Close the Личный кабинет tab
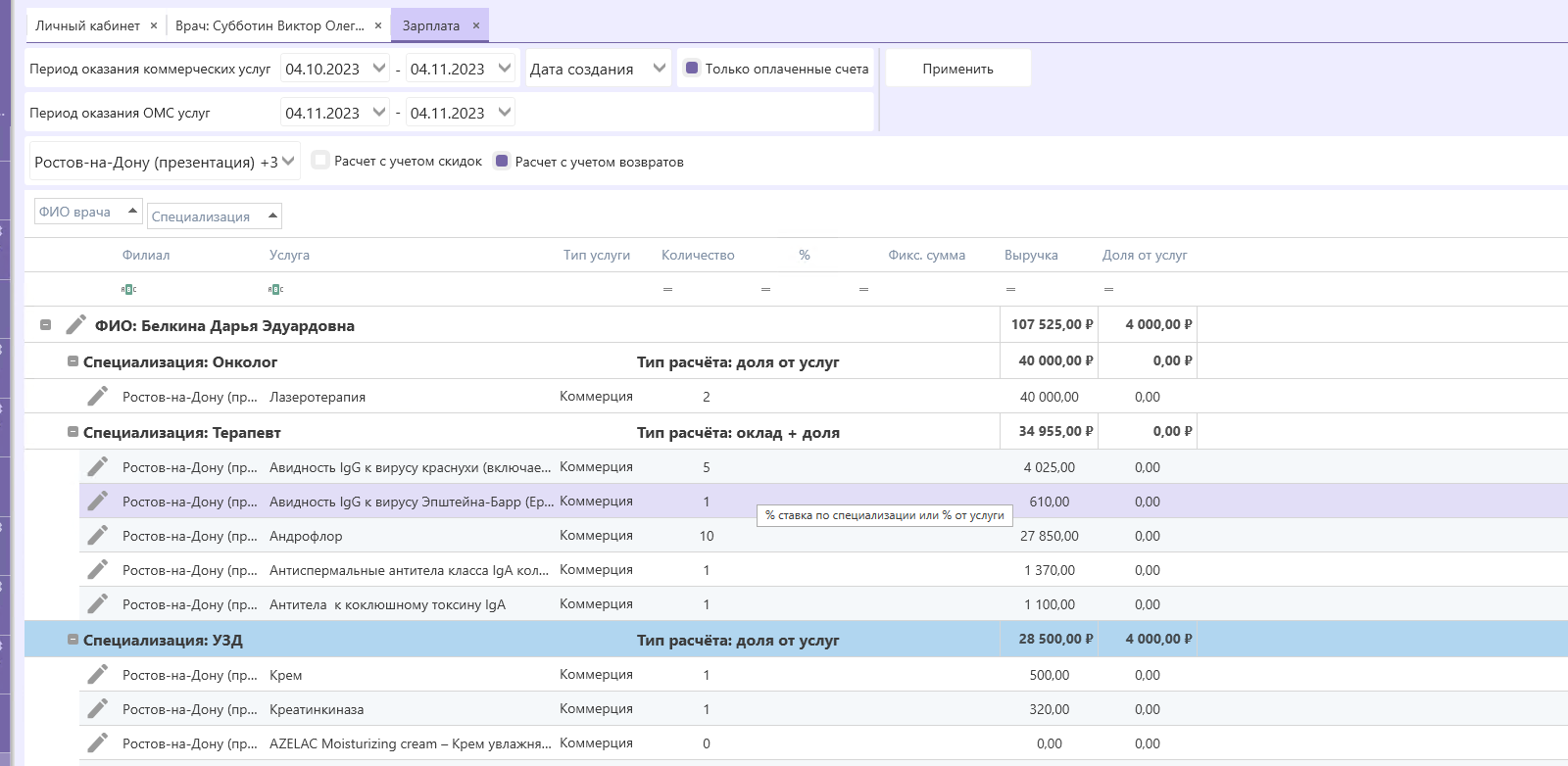The height and width of the screenshot is (766, 1568). [x=154, y=25]
